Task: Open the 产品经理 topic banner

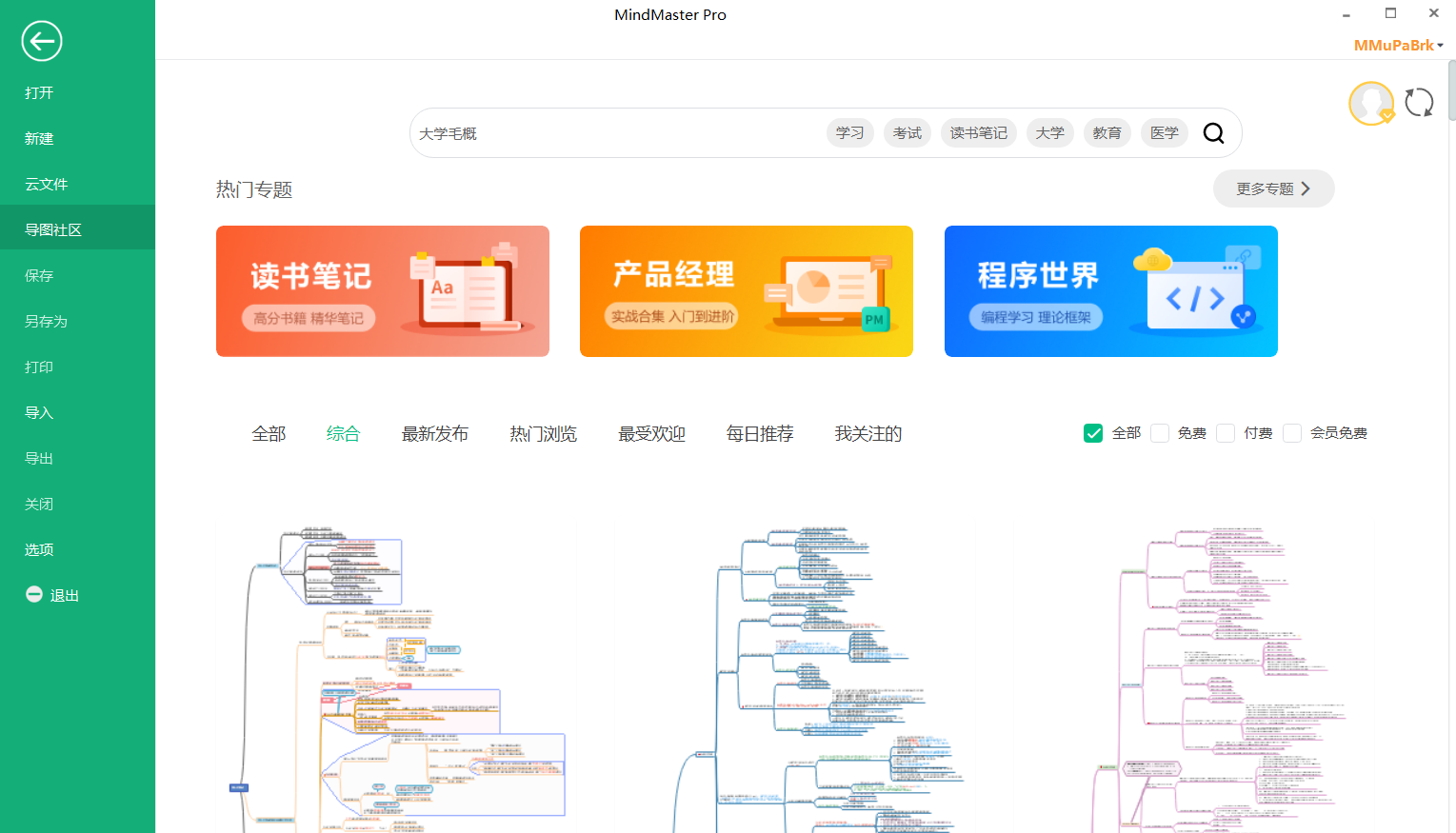Action: (x=747, y=291)
